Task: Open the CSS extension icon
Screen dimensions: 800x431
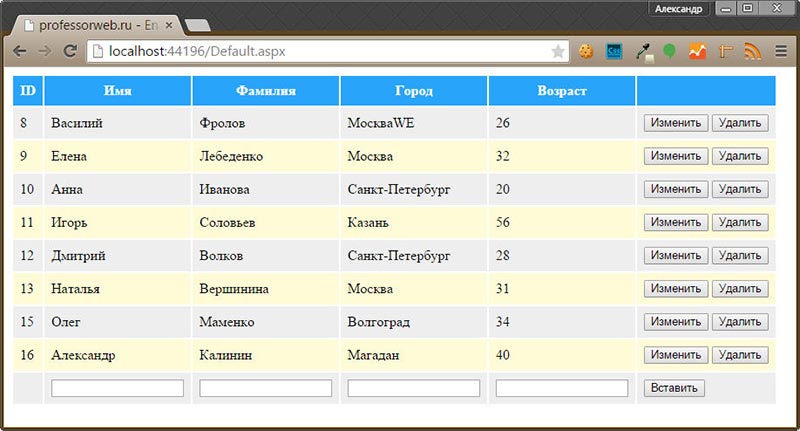Action: coord(614,51)
